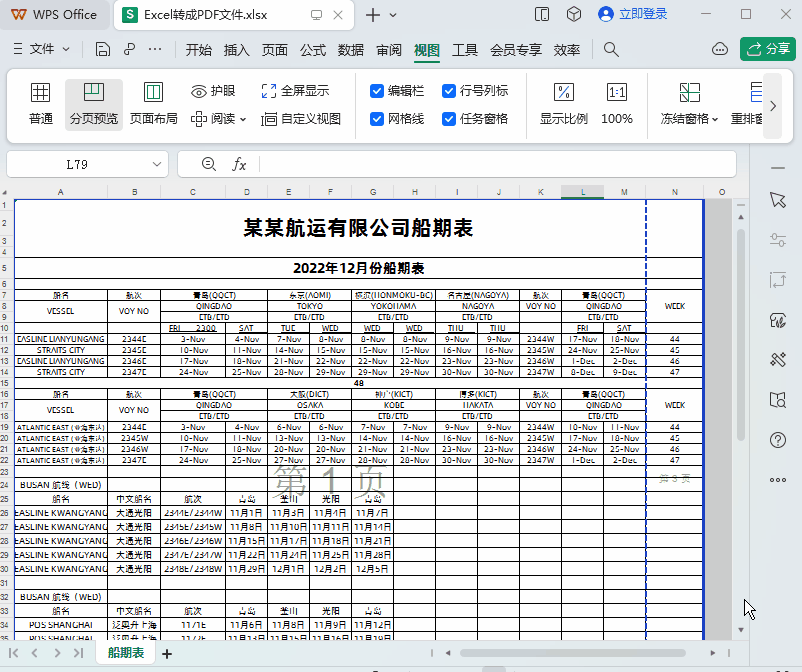This screenshot has width=802, height=672.
Task: Click the 重排窗口 arrange windows icon
Action: 746,105
